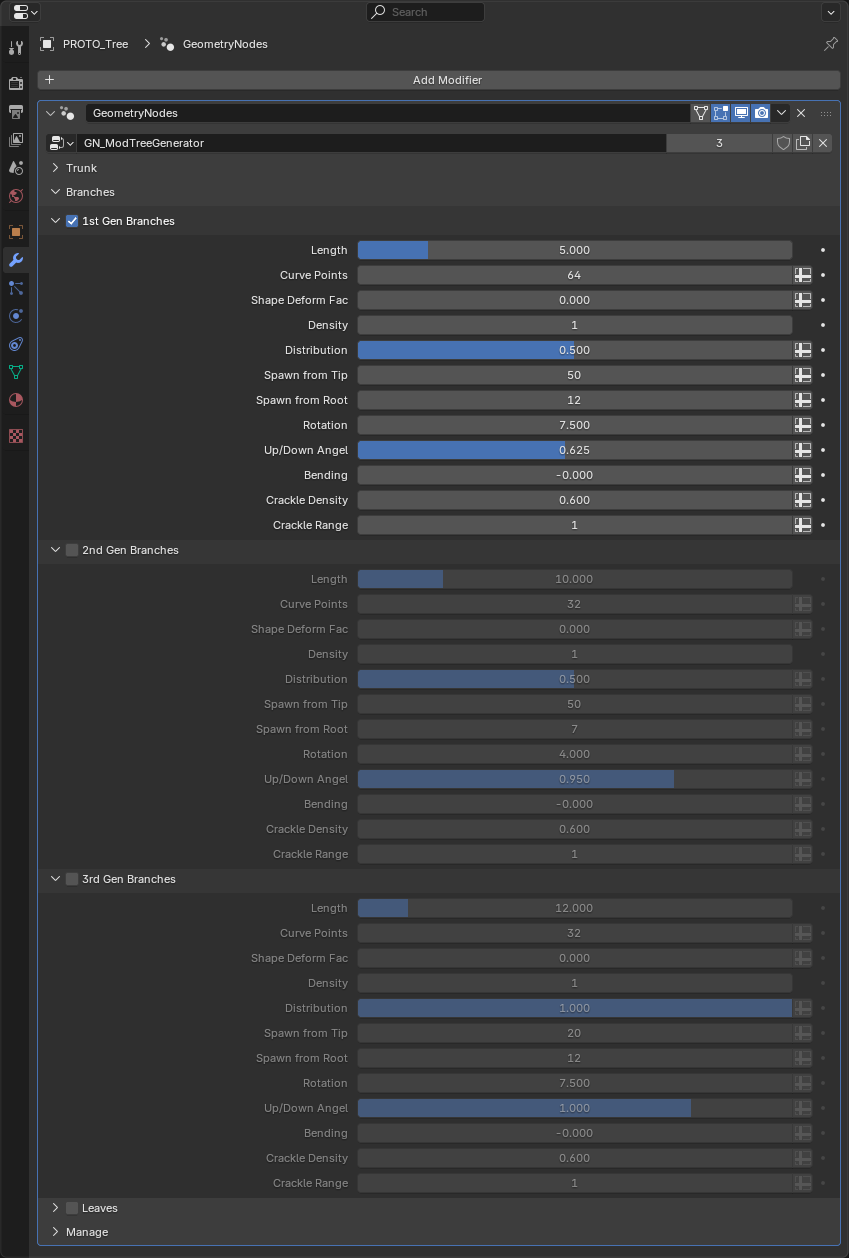
Task: Open the Material properties tab
Action: click(16, 400)
